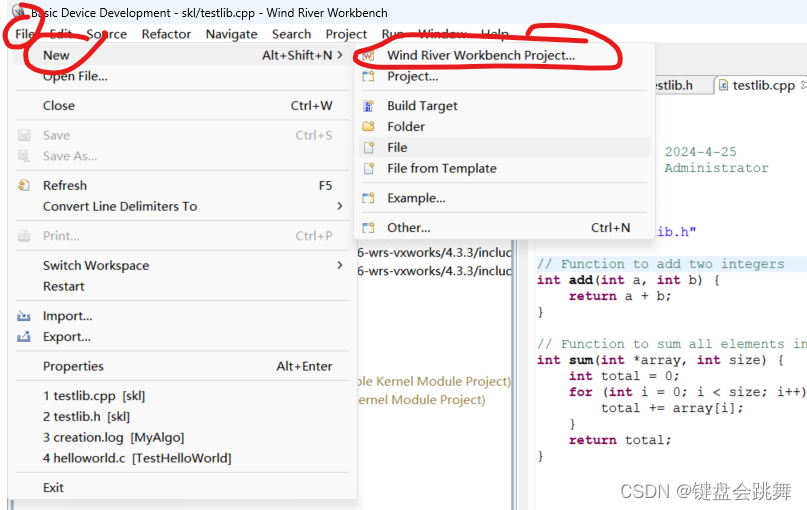Select File in the New submenu

pyautogui.click(x=397, y=147)
